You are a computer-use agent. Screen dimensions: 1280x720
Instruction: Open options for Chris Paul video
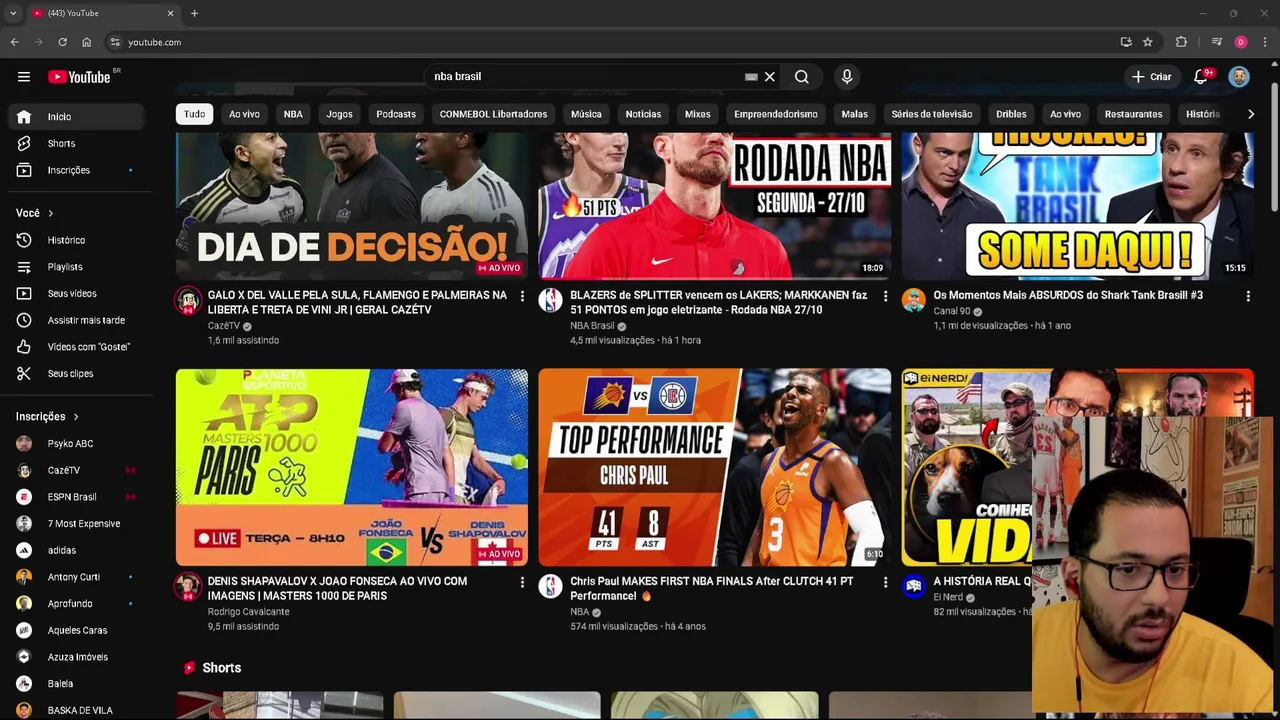point(885,582)
